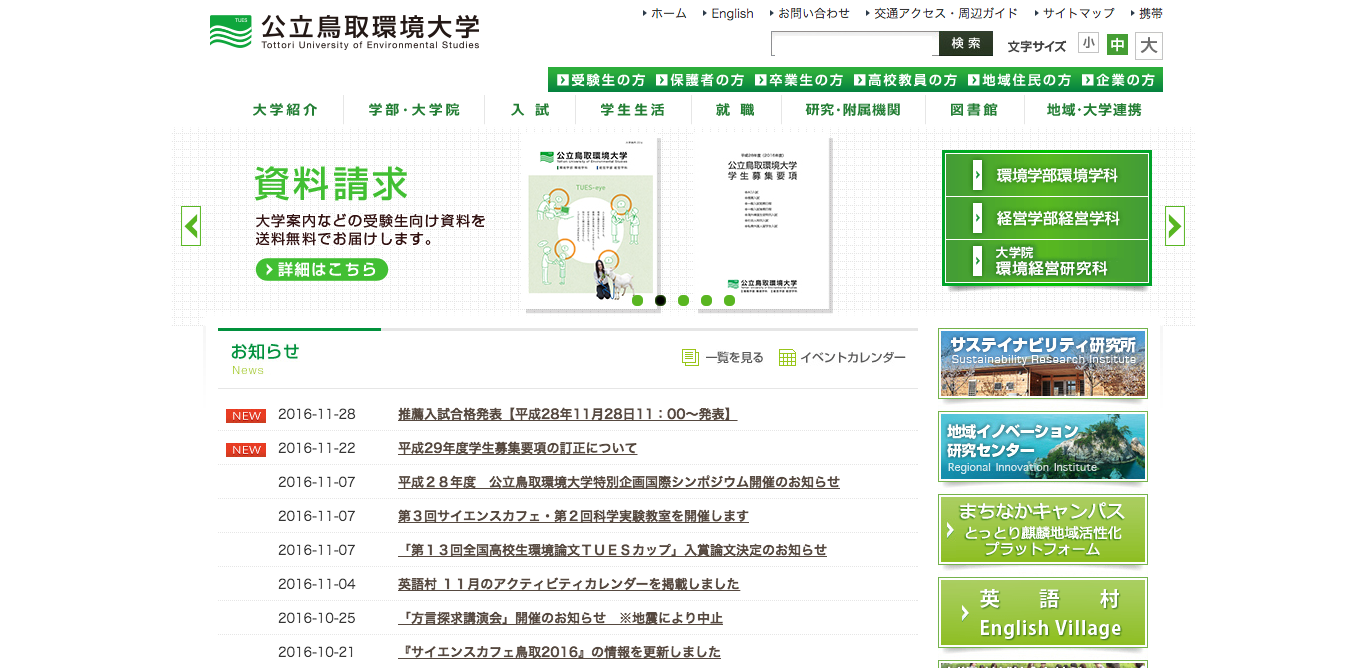1366x668 pixels.
Task: Click the 検索 search button
Action: click(x=966, y=44)
